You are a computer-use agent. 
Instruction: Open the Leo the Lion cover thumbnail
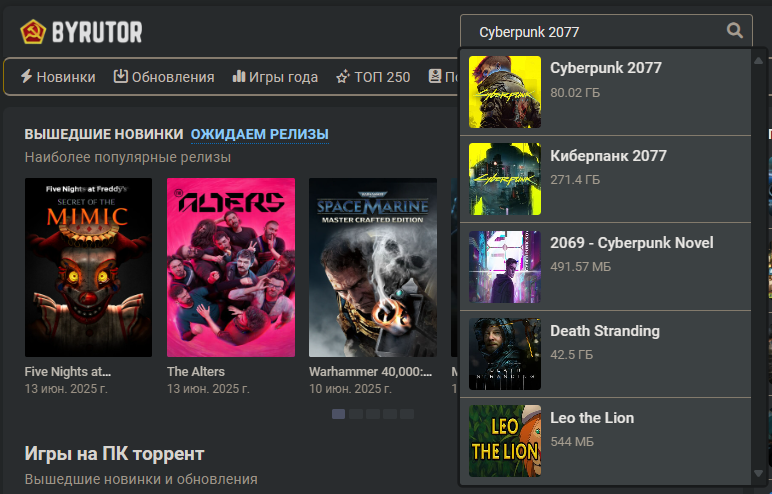[x=505, y=441]
